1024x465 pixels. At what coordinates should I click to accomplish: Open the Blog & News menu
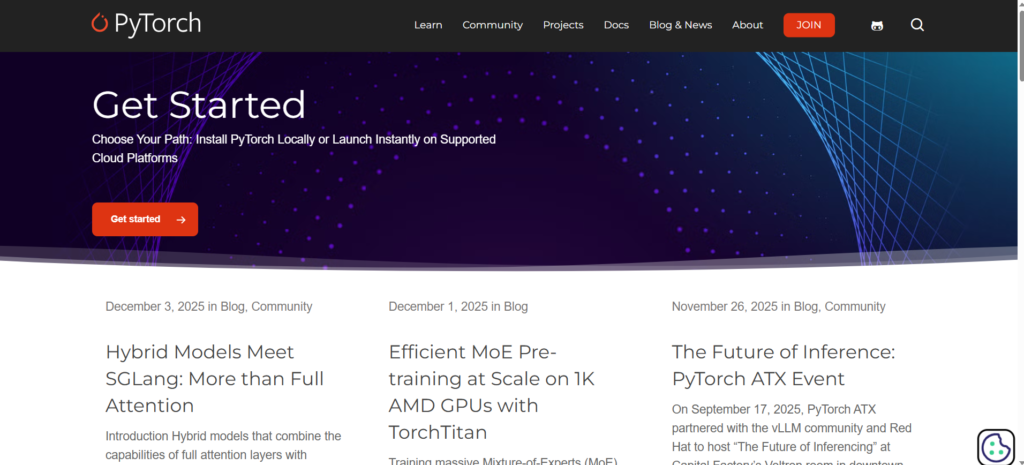680,25
